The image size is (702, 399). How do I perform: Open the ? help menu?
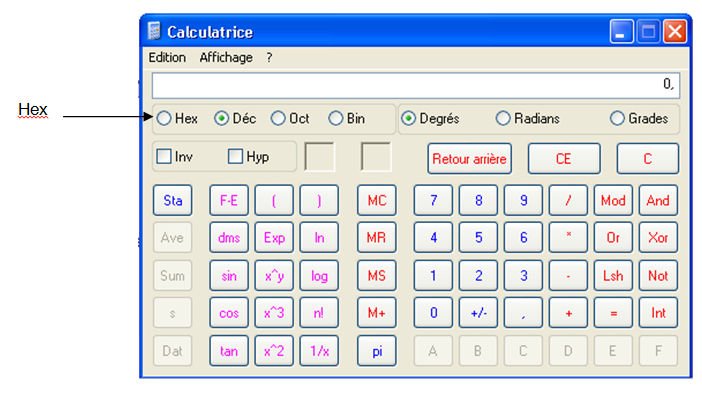pos(269,57)
